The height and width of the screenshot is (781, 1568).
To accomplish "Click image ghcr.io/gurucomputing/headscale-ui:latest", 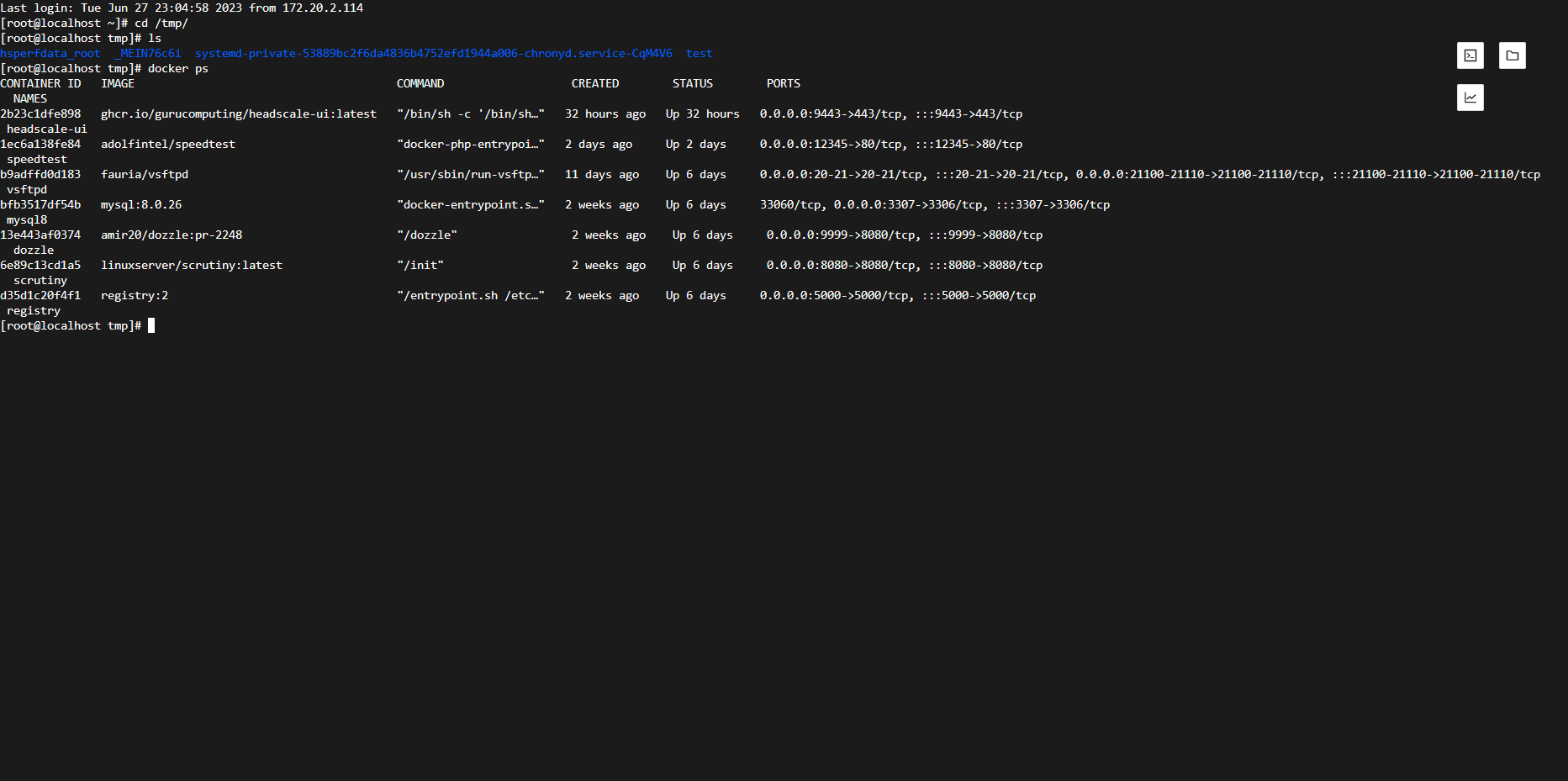I will point(239,113).
